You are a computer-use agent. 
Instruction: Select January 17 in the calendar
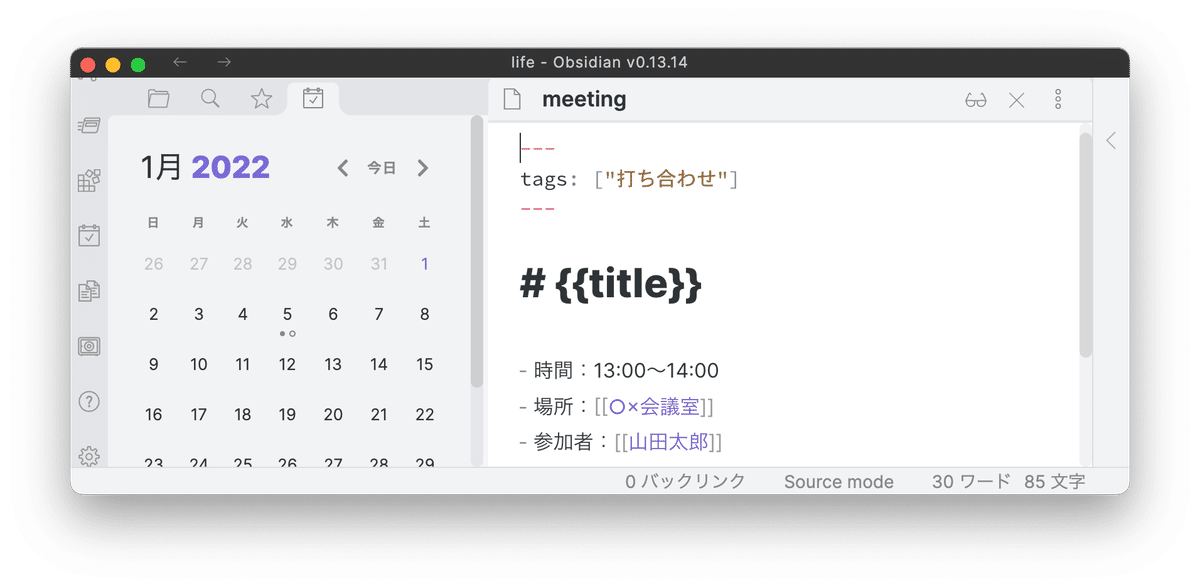pyautogui.click(x=199, y=414)
